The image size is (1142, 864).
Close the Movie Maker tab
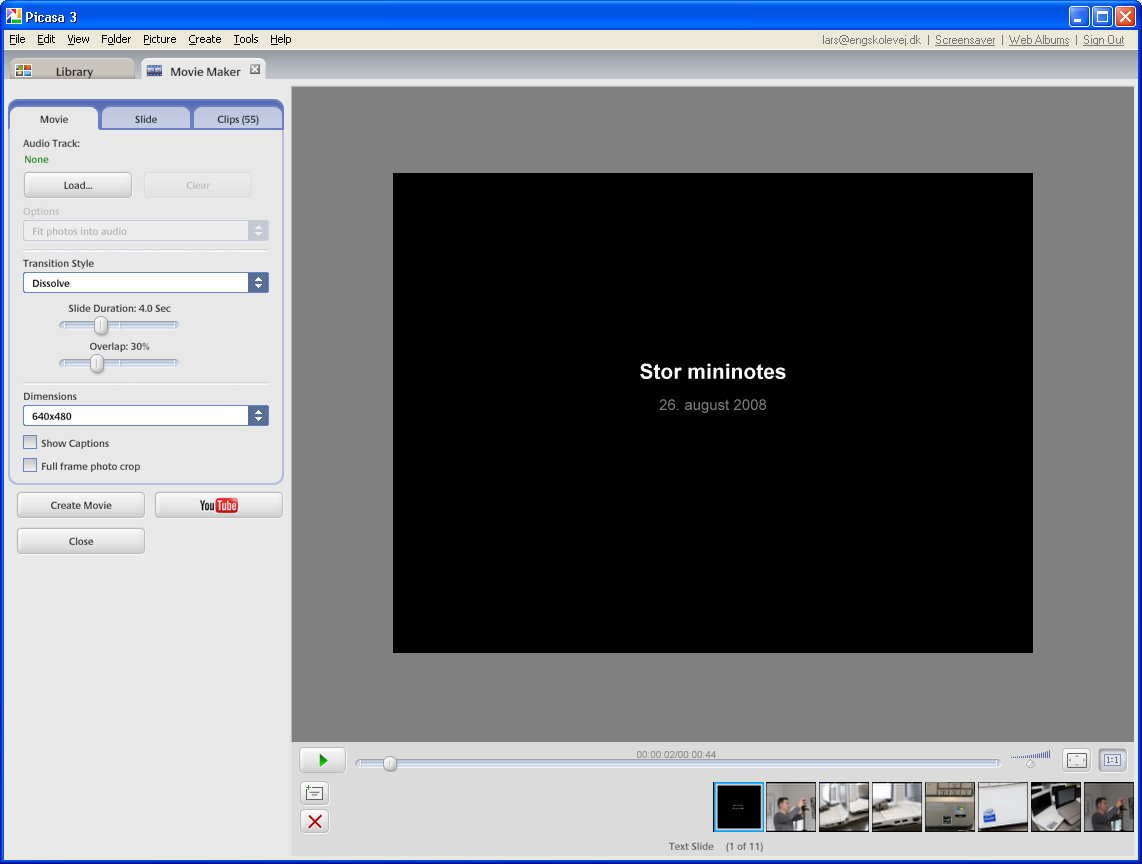(255, 70)
